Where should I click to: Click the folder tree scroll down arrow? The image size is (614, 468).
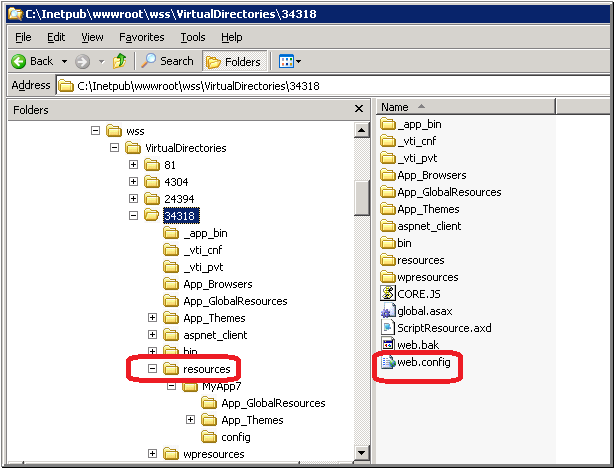coord(361,453)
